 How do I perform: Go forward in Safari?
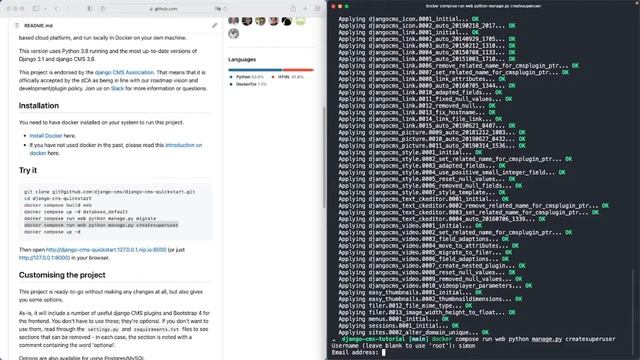pos(67,9)
